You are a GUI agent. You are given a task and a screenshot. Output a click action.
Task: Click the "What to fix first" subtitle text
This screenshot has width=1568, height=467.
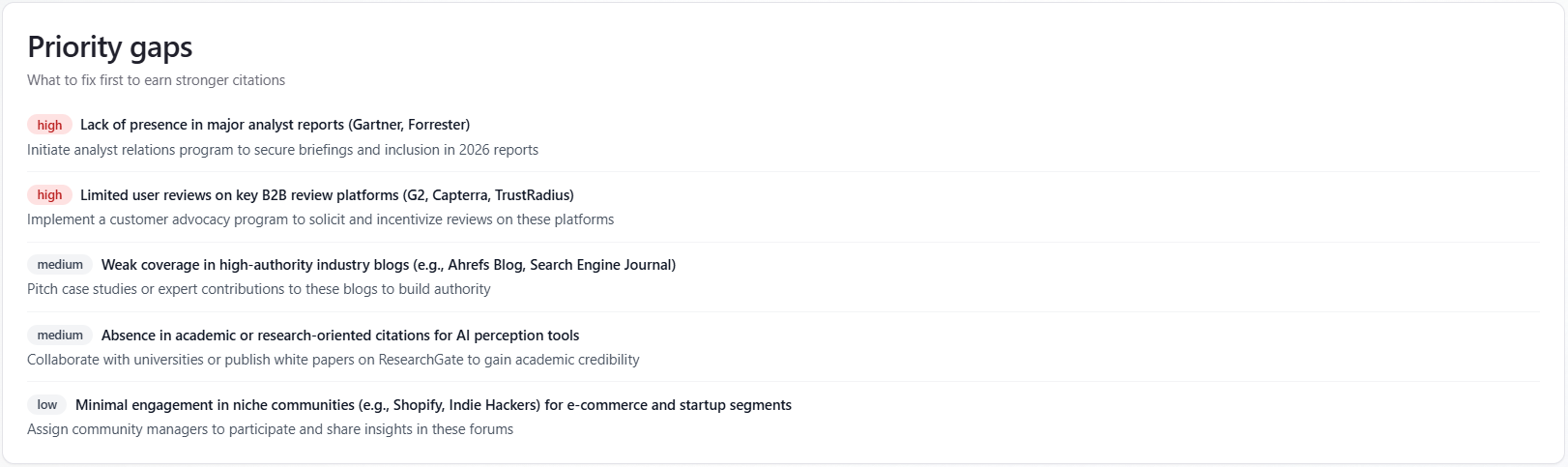[156, 80]
